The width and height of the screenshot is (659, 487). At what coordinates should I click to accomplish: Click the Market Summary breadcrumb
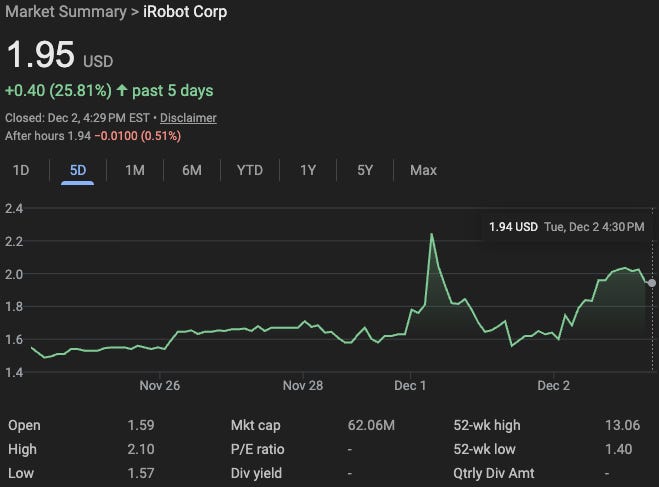pos(66,12)
